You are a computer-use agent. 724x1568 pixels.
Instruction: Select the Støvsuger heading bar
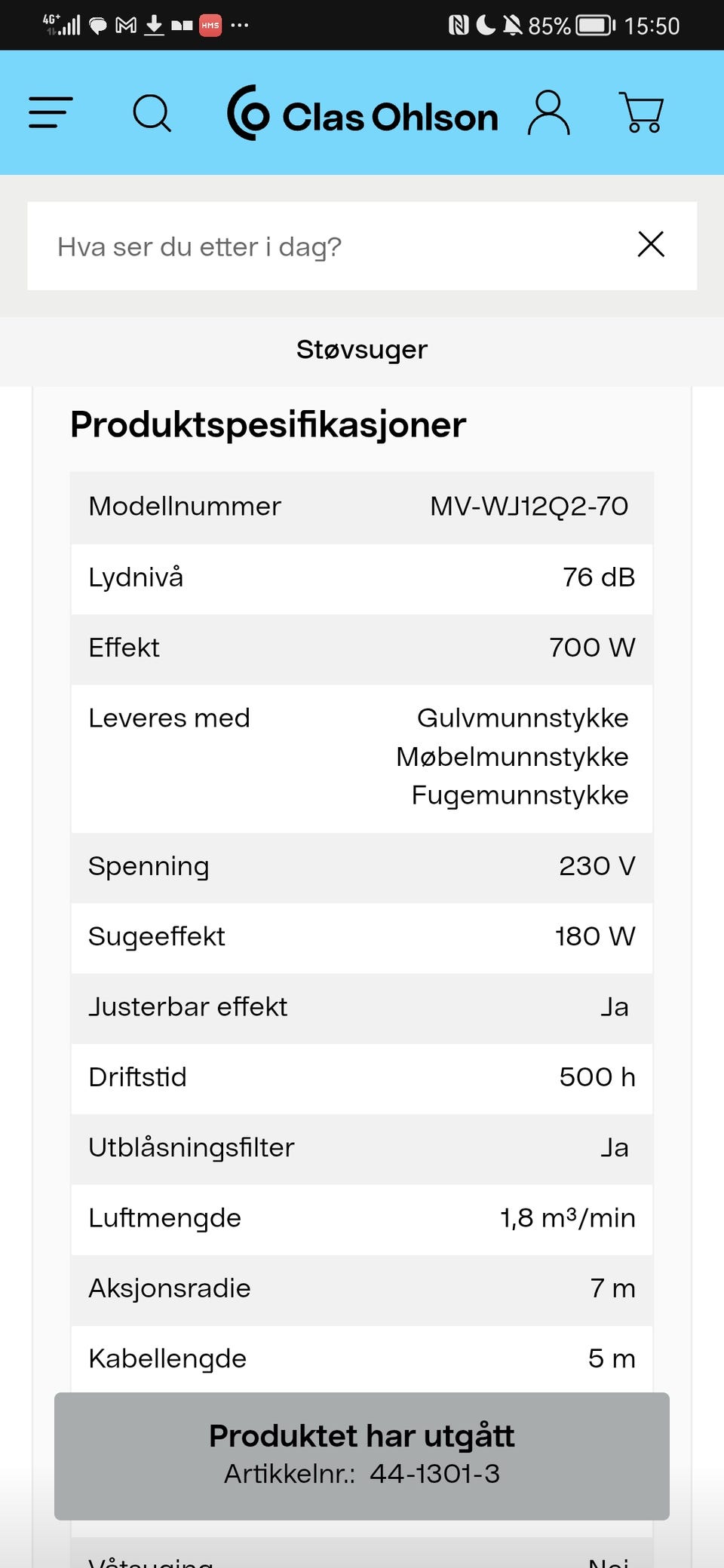362,350
